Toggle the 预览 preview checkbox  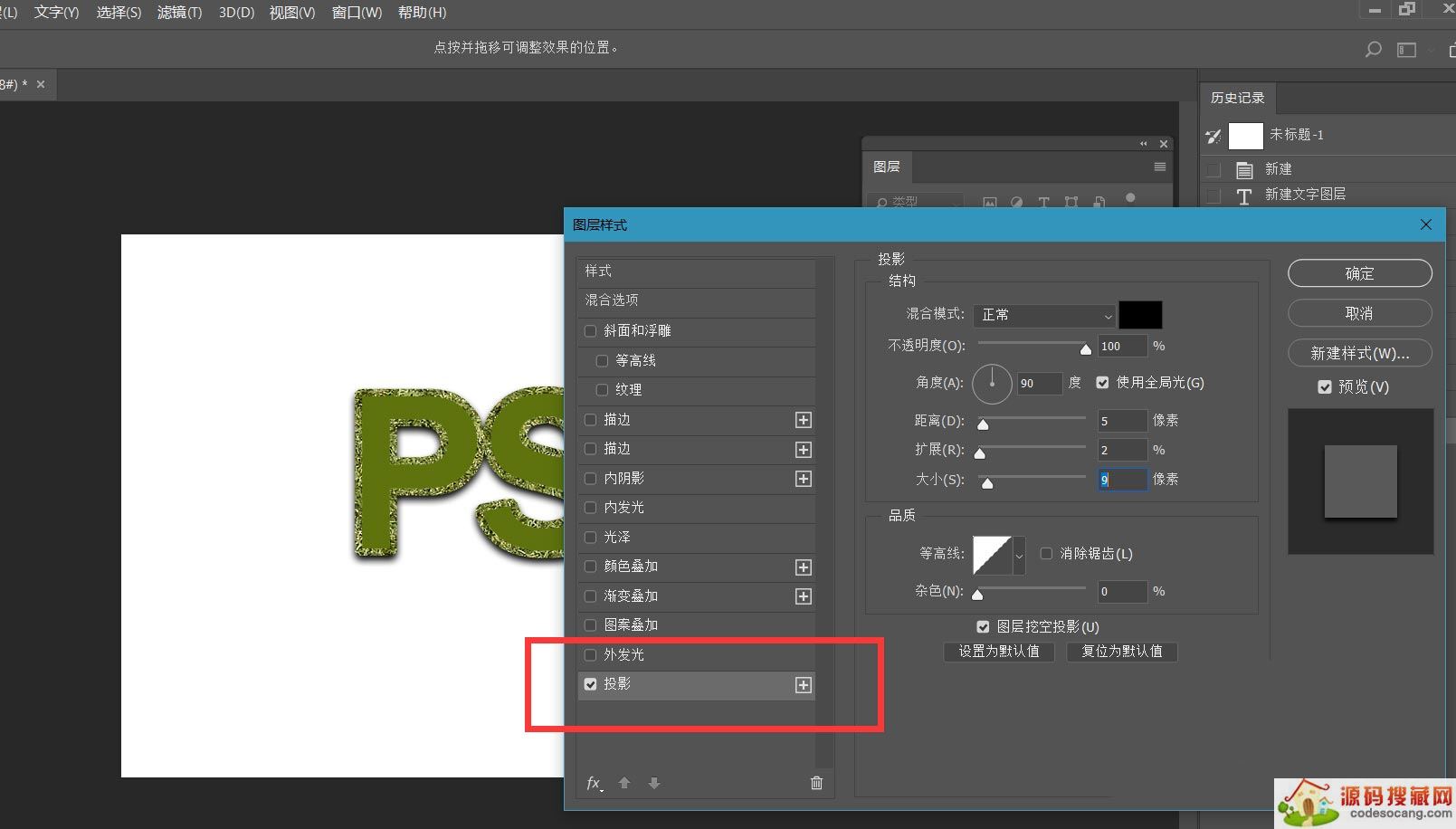[1325, 387]
